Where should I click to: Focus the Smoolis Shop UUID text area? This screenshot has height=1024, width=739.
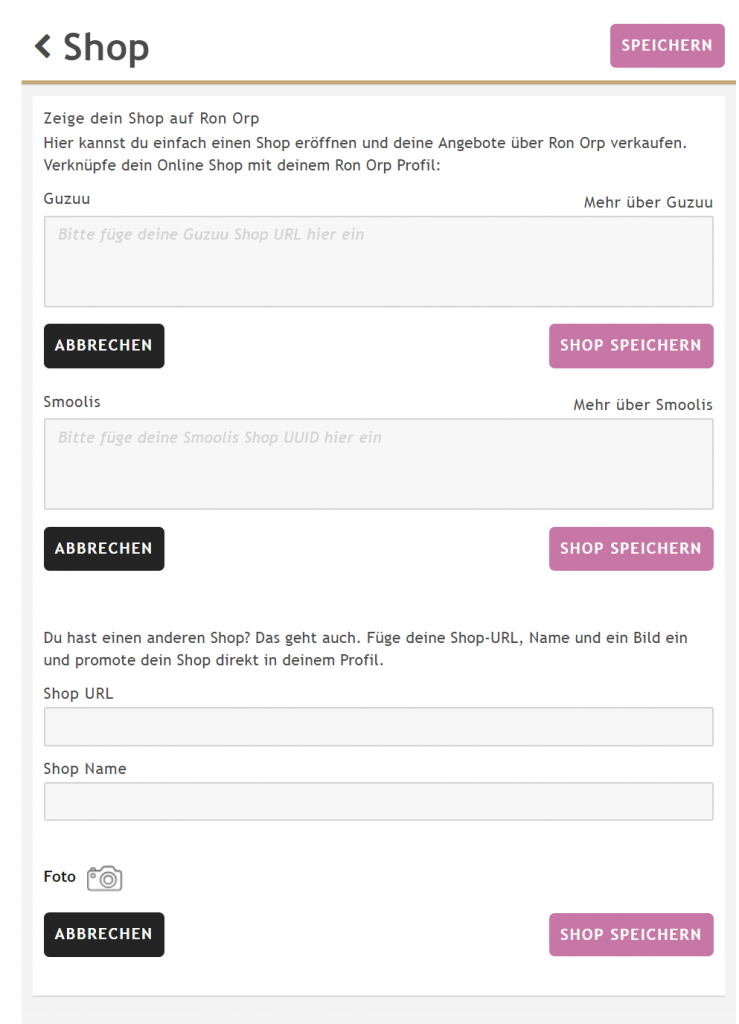click(378, 464)
